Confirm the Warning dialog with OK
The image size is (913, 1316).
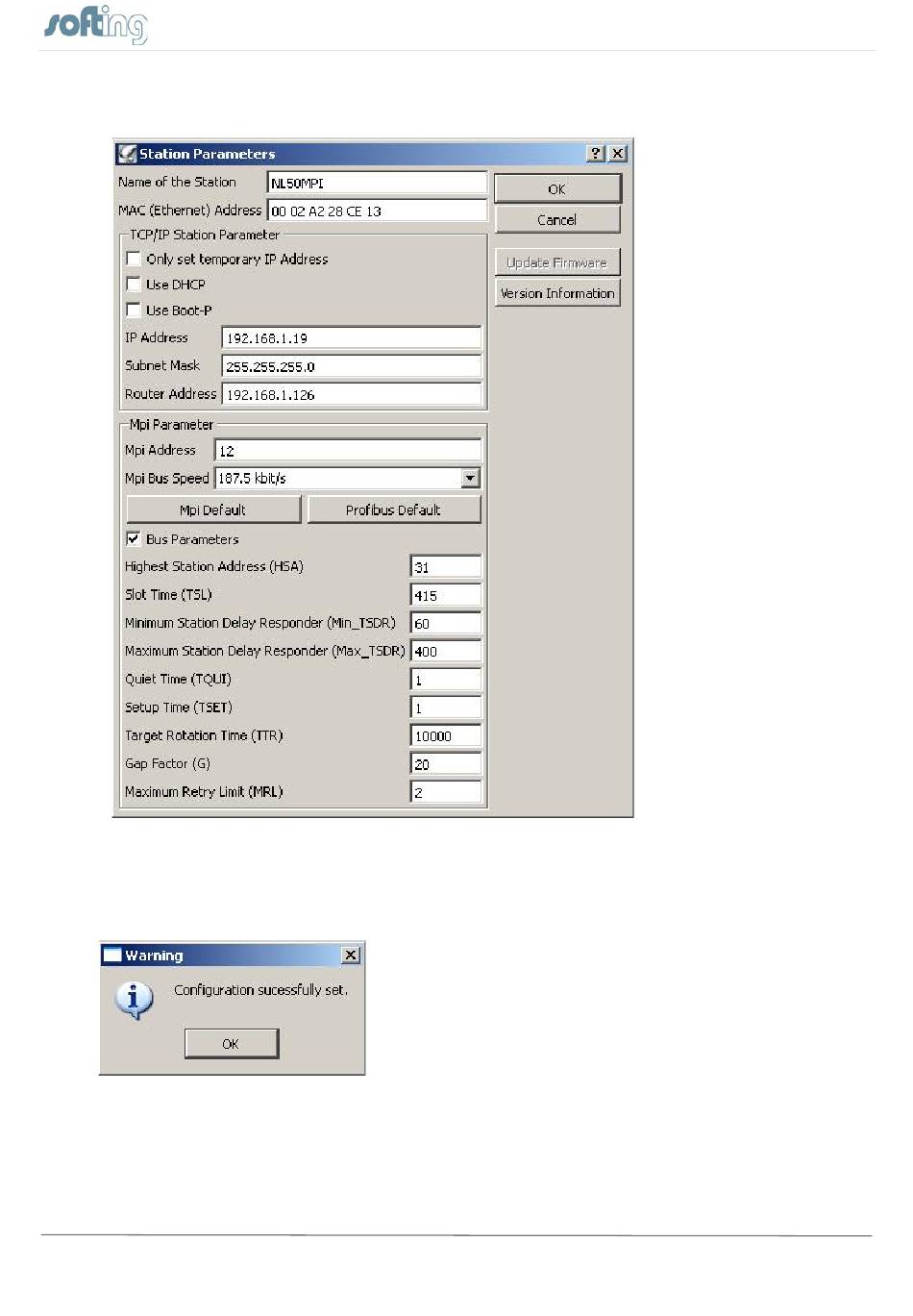pyautogui.click(x=232, y=1043)
